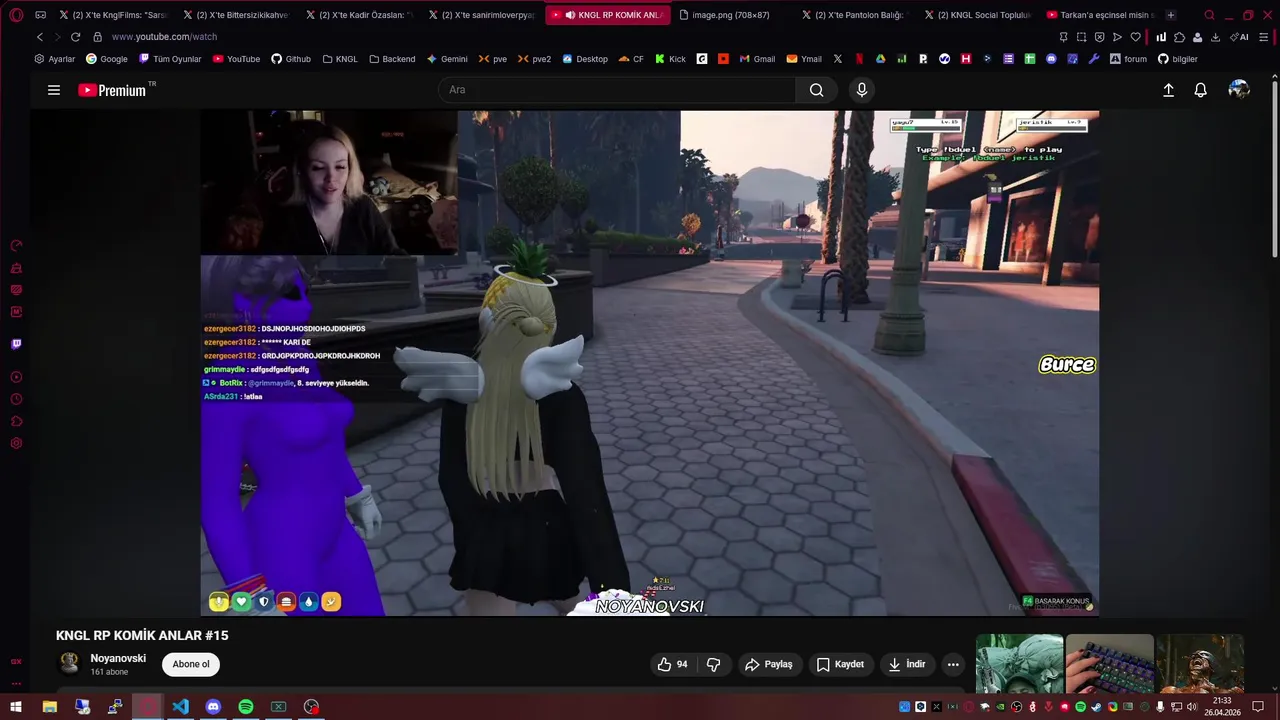
Task: Open the YouTube account avatar menu
Action: (1239, 90)
